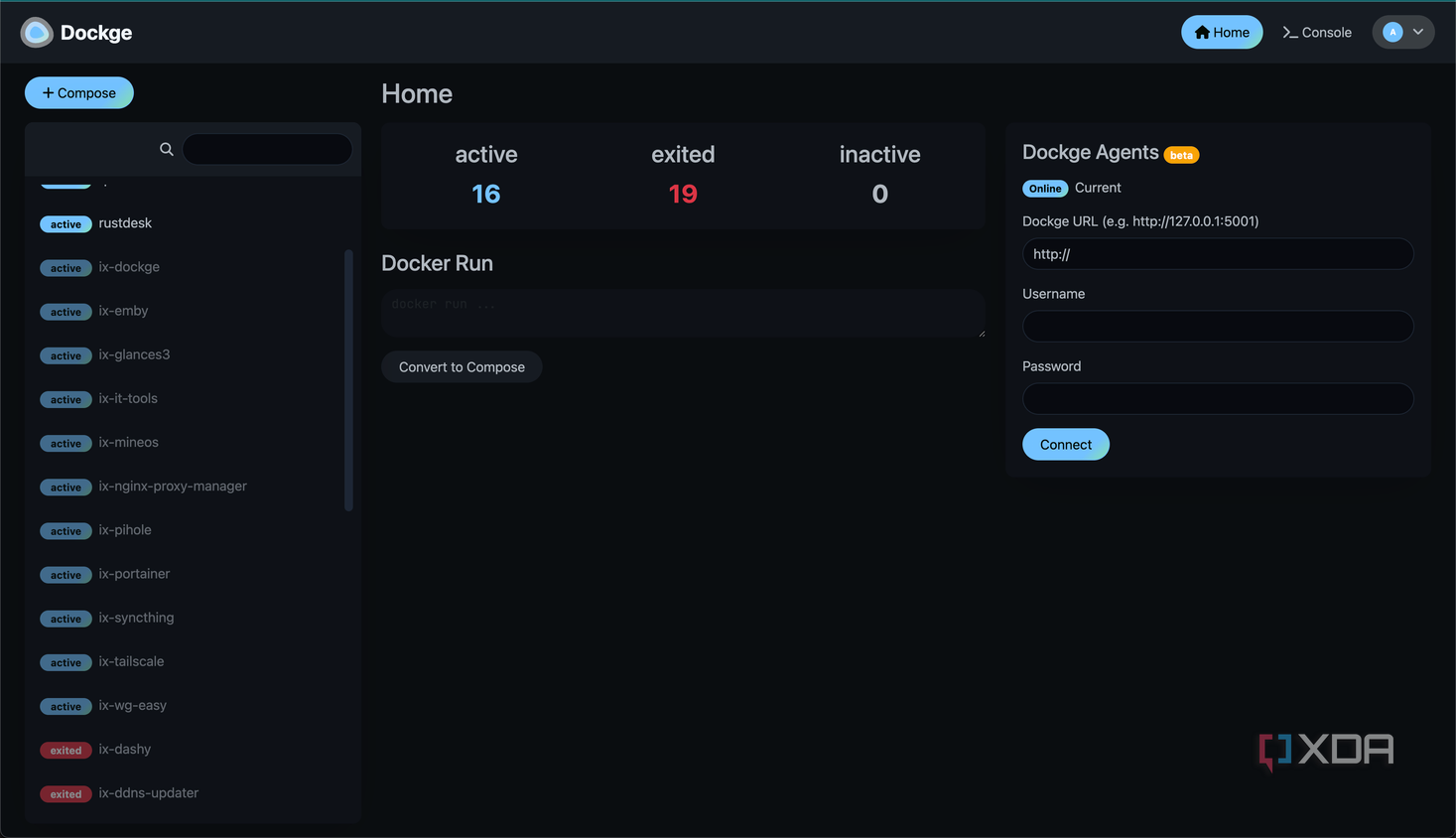Click the Online status badge
Image resolution: width=1456 pixels, height=838 pixels.
1045,188
